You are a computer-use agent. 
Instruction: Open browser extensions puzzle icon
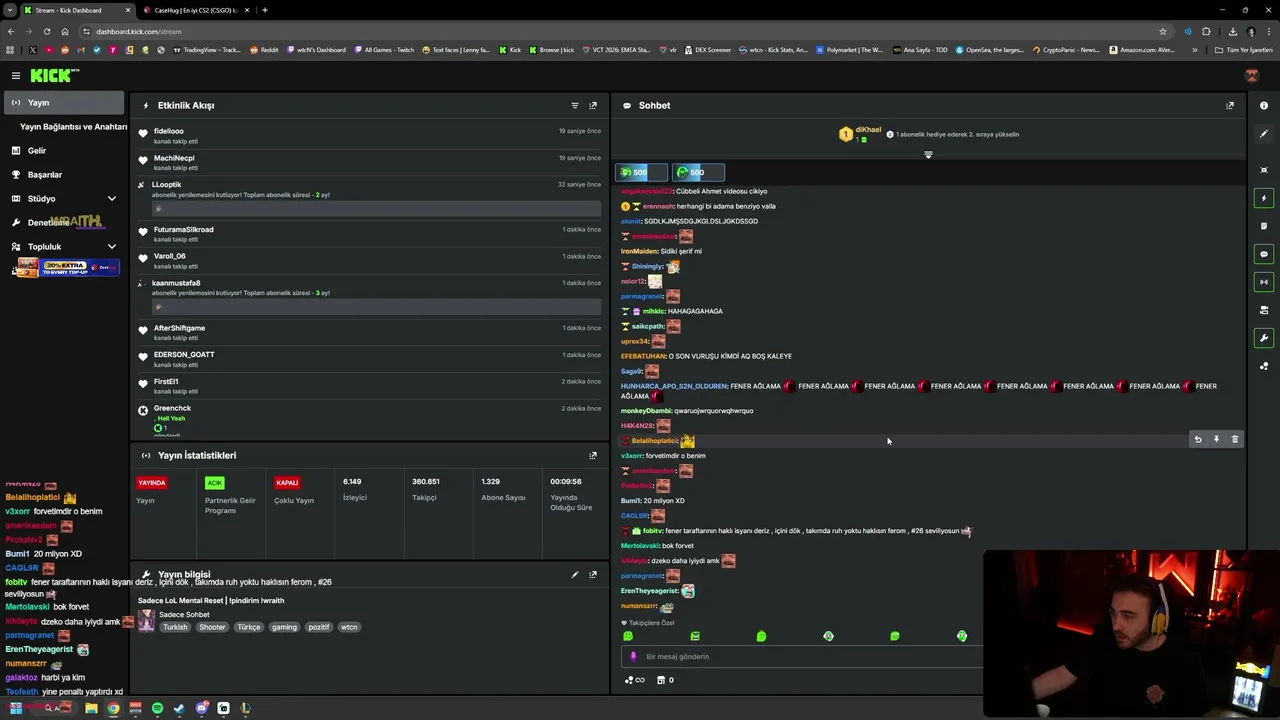[x=1206, y=31]
